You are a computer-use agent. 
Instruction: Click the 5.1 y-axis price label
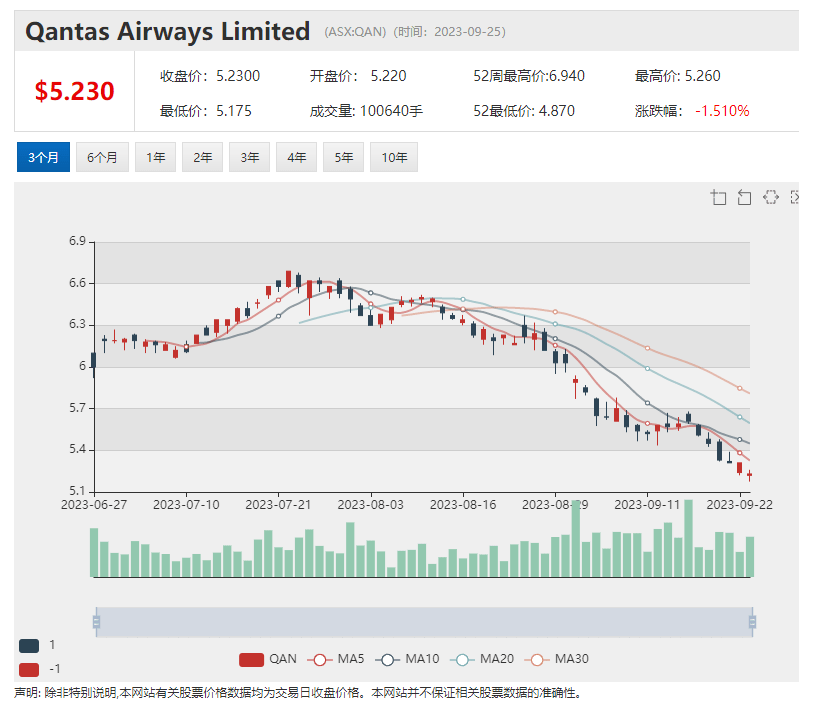point(77,491)
